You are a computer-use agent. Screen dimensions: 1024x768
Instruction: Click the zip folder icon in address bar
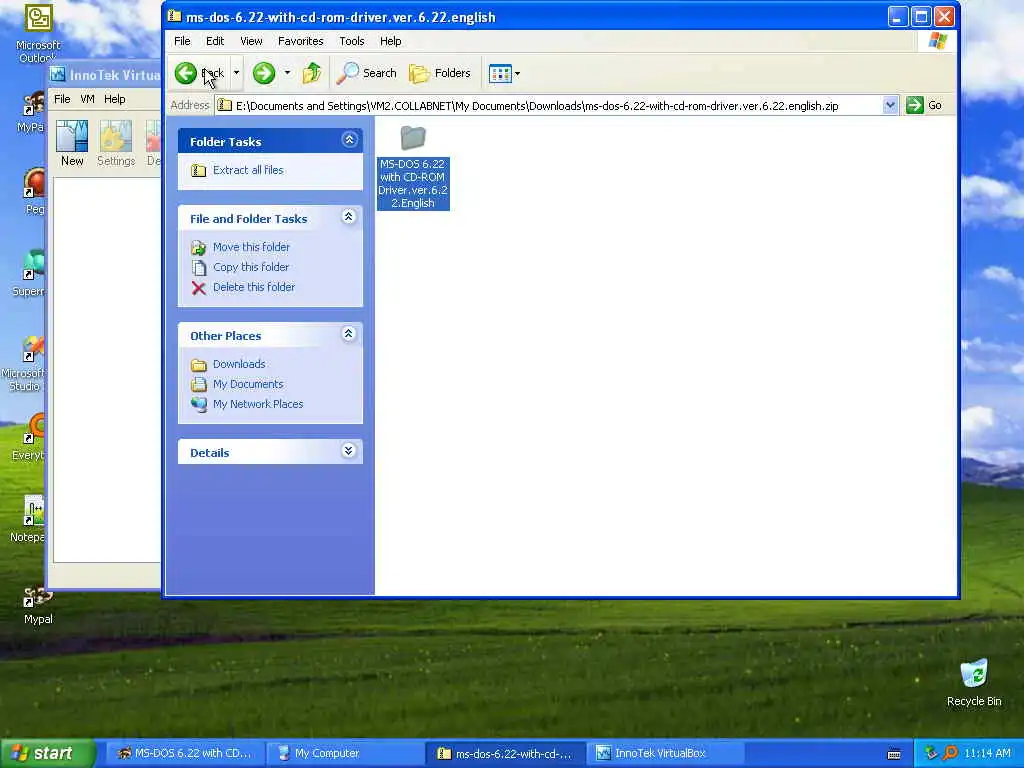(x=224, y=105)
